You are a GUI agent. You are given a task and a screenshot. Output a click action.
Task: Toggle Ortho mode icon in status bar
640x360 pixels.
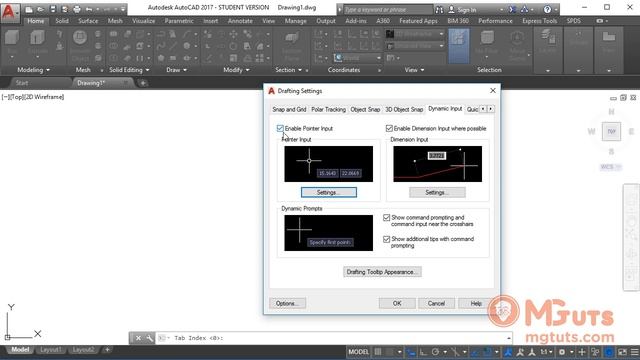click(423, 352)
